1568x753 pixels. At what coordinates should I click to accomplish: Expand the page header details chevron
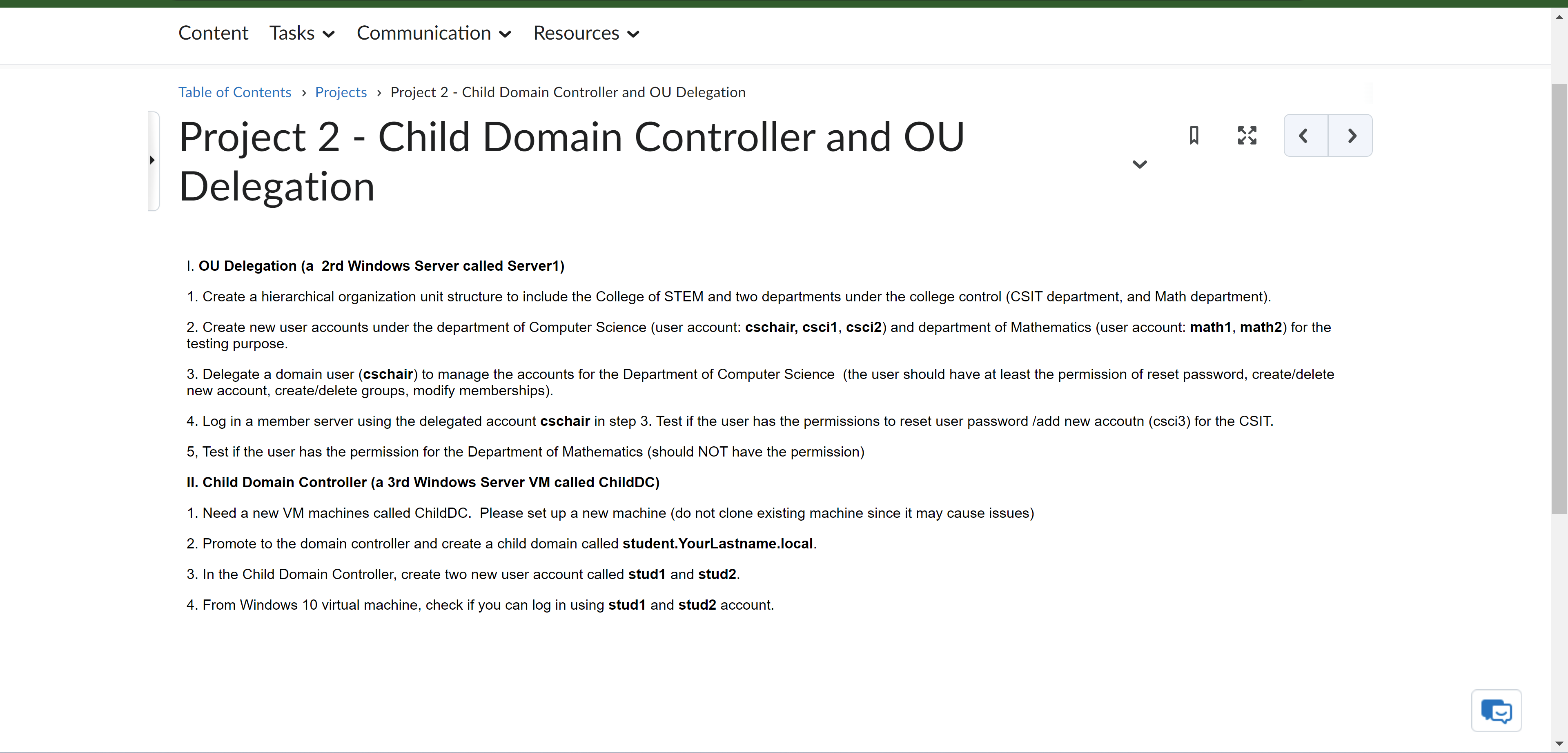[x=1140, y=164]
